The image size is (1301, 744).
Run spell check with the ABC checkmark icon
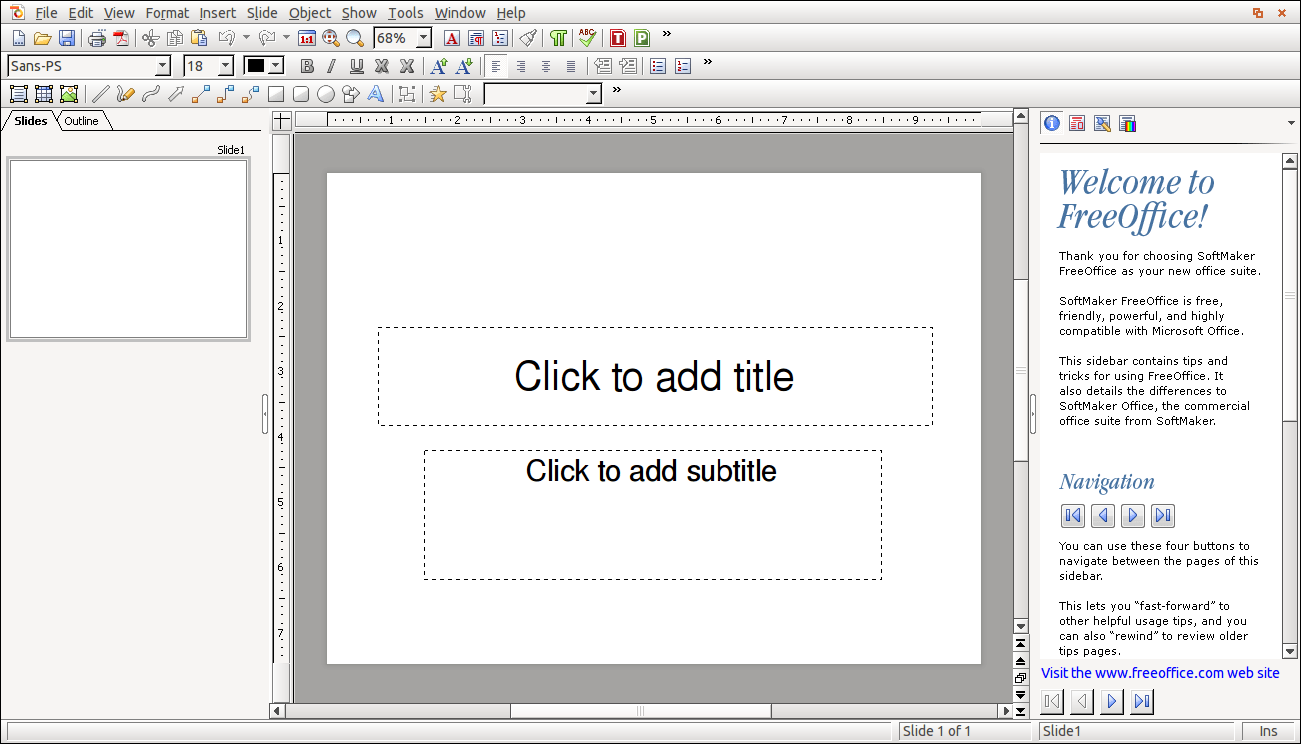tap(587, 38)
